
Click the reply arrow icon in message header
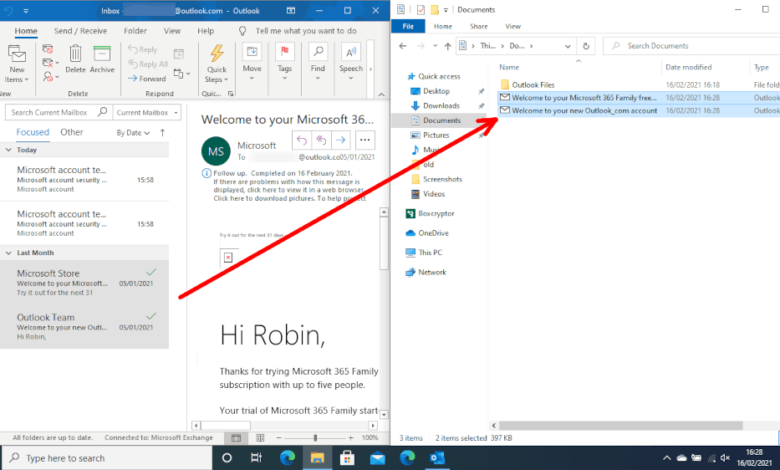(301, 140)
